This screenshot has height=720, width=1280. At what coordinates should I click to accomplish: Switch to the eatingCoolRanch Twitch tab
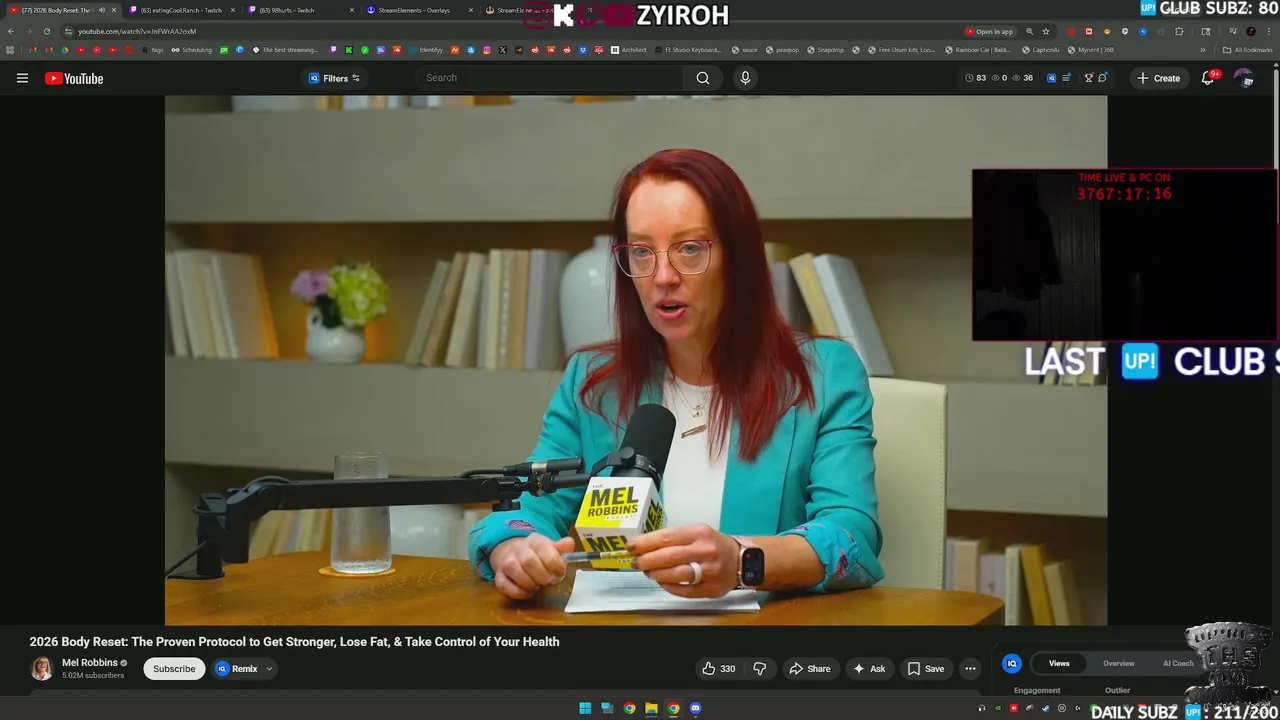(181, 10)
